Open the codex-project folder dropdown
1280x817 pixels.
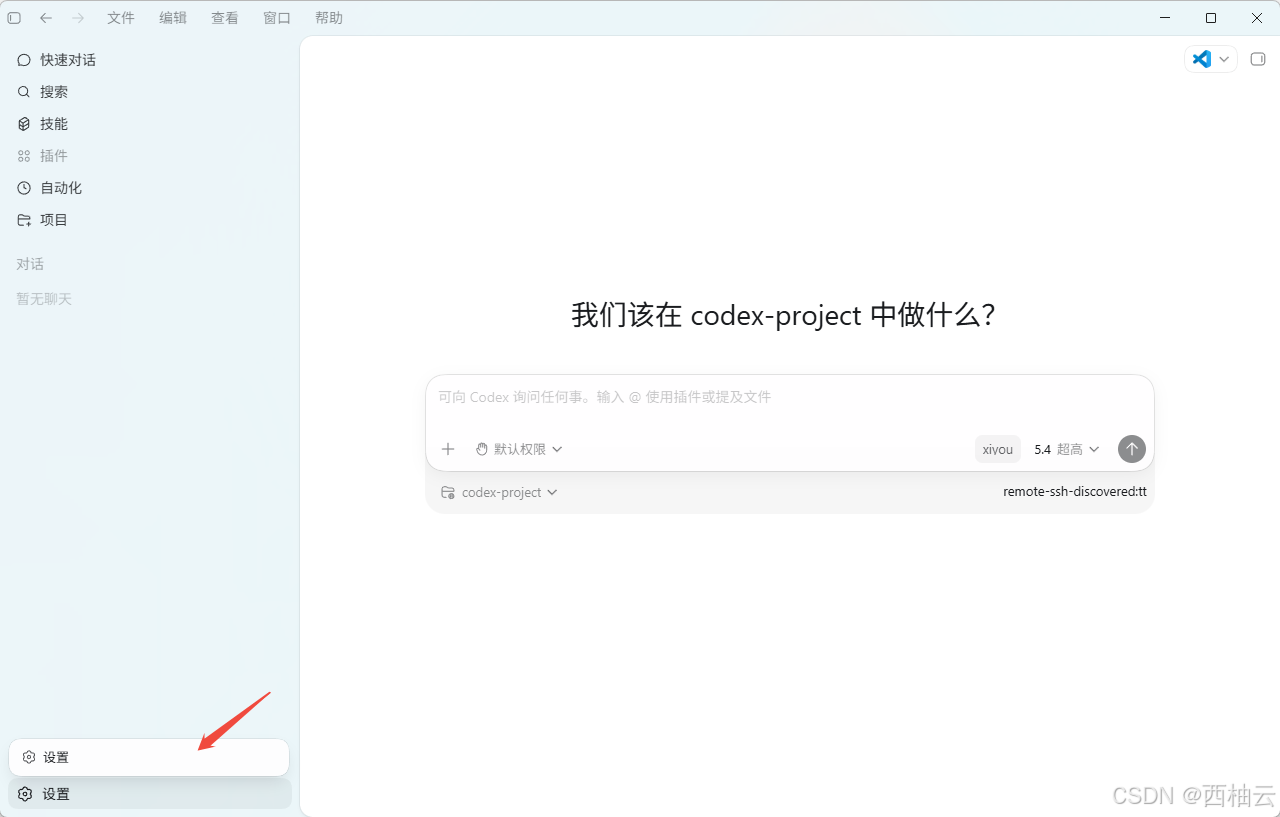(x=499, y=492)
